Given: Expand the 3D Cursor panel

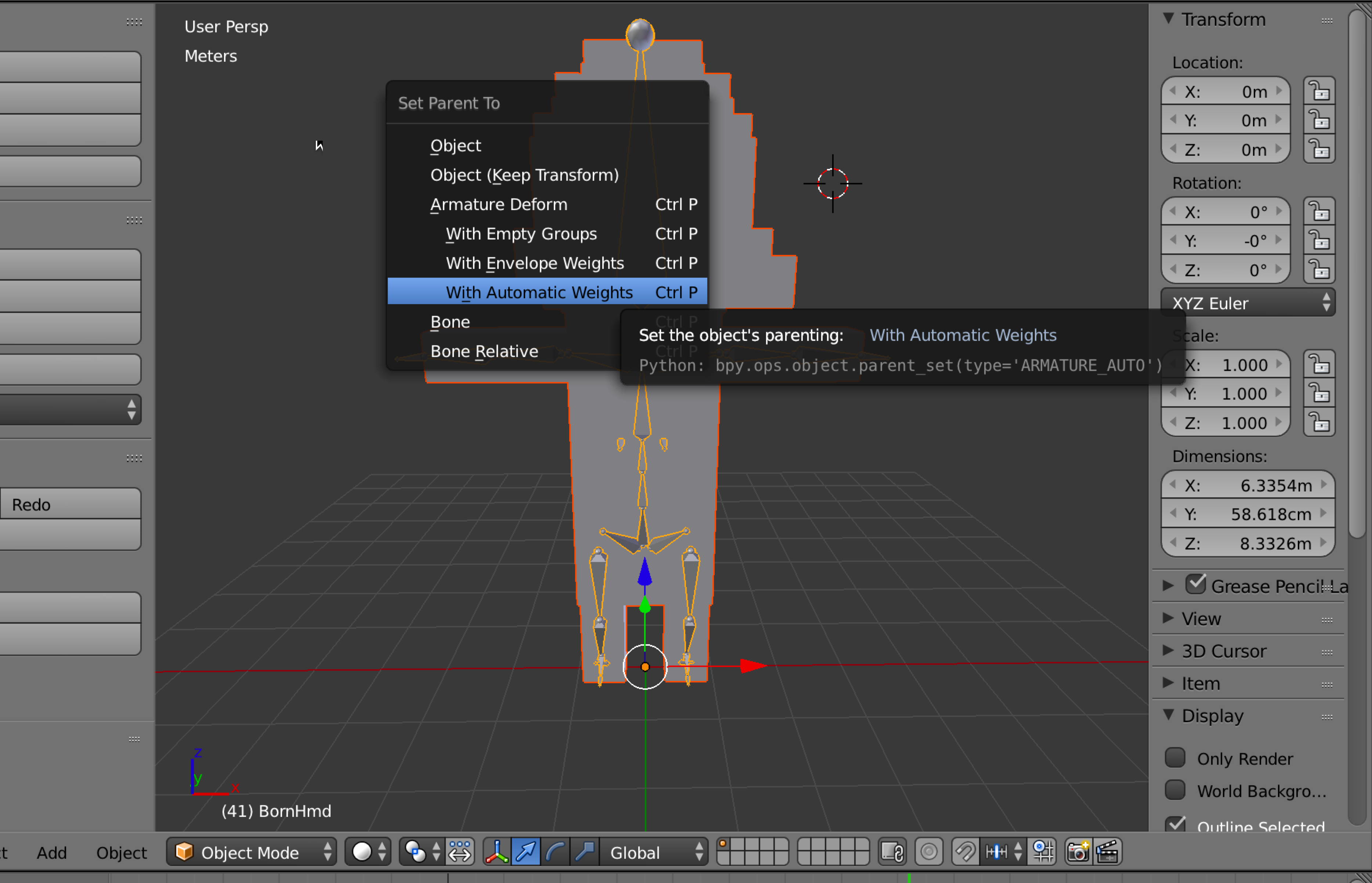Looking at the screenshot, I should point(1224,651).
